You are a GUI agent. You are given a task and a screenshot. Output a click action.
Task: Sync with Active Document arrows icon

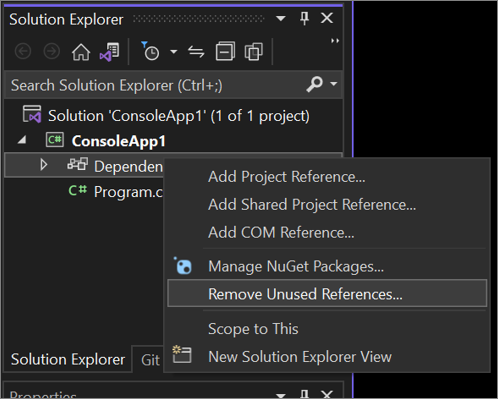196,52
